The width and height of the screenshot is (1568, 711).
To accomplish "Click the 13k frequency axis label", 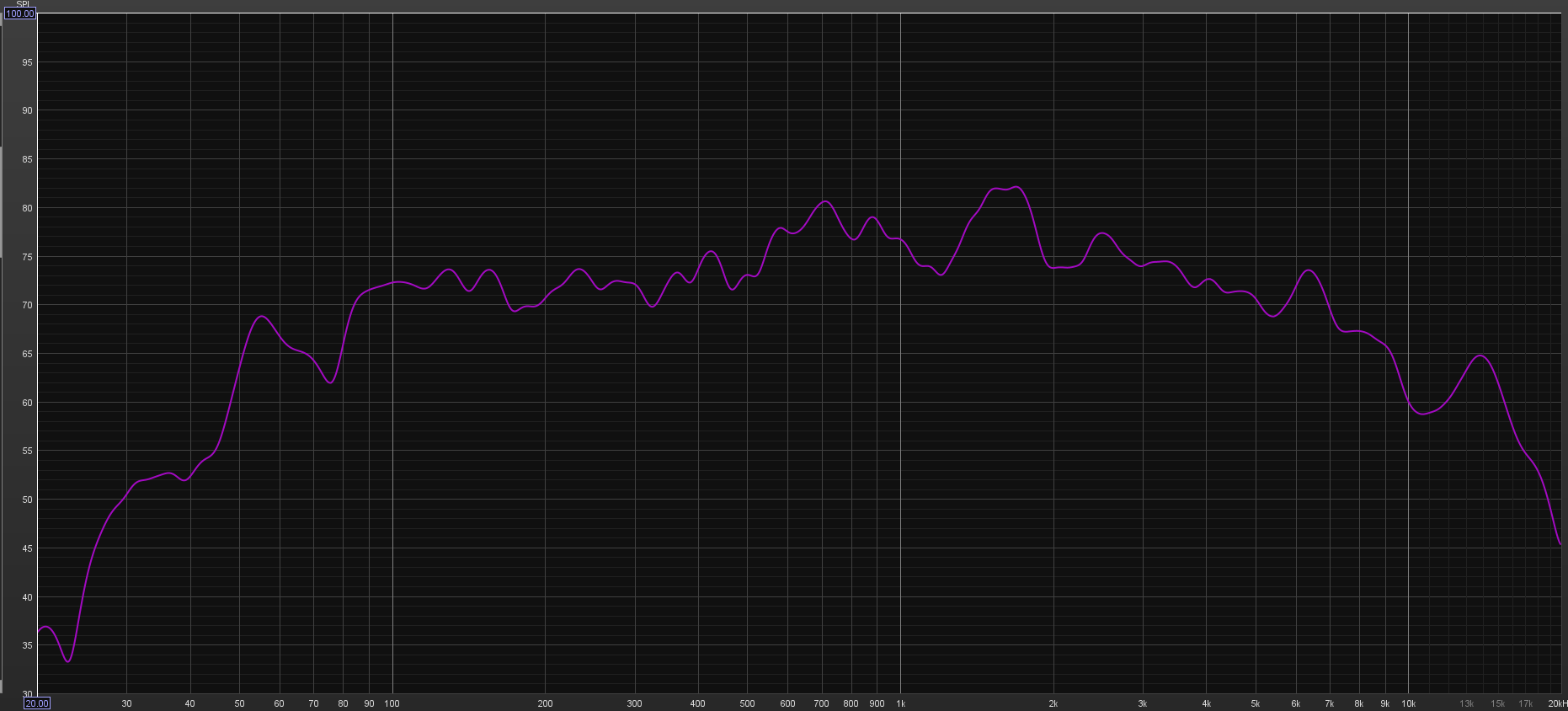I will 1466,703.
